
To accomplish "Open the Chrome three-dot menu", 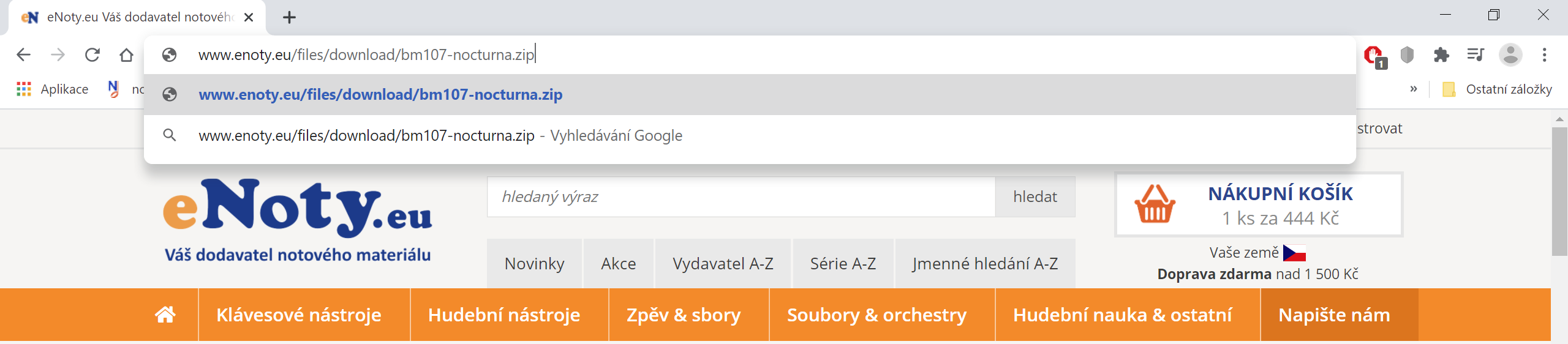I will coord(1544,55).
